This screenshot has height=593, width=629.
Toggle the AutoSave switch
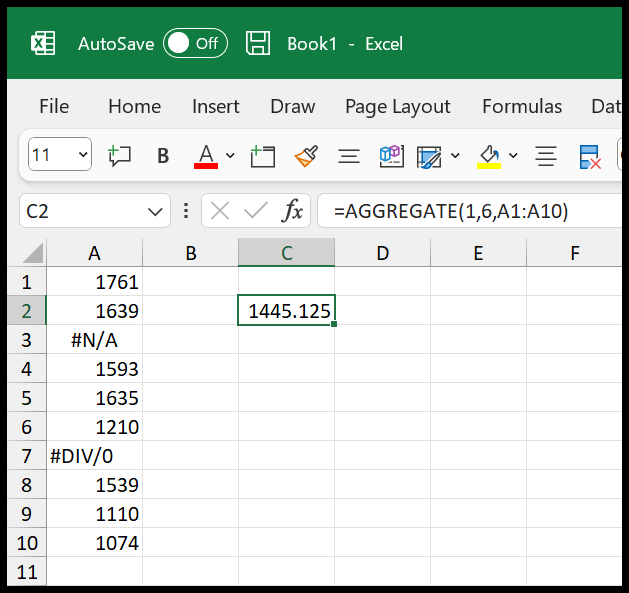click(x=195, y=43)
